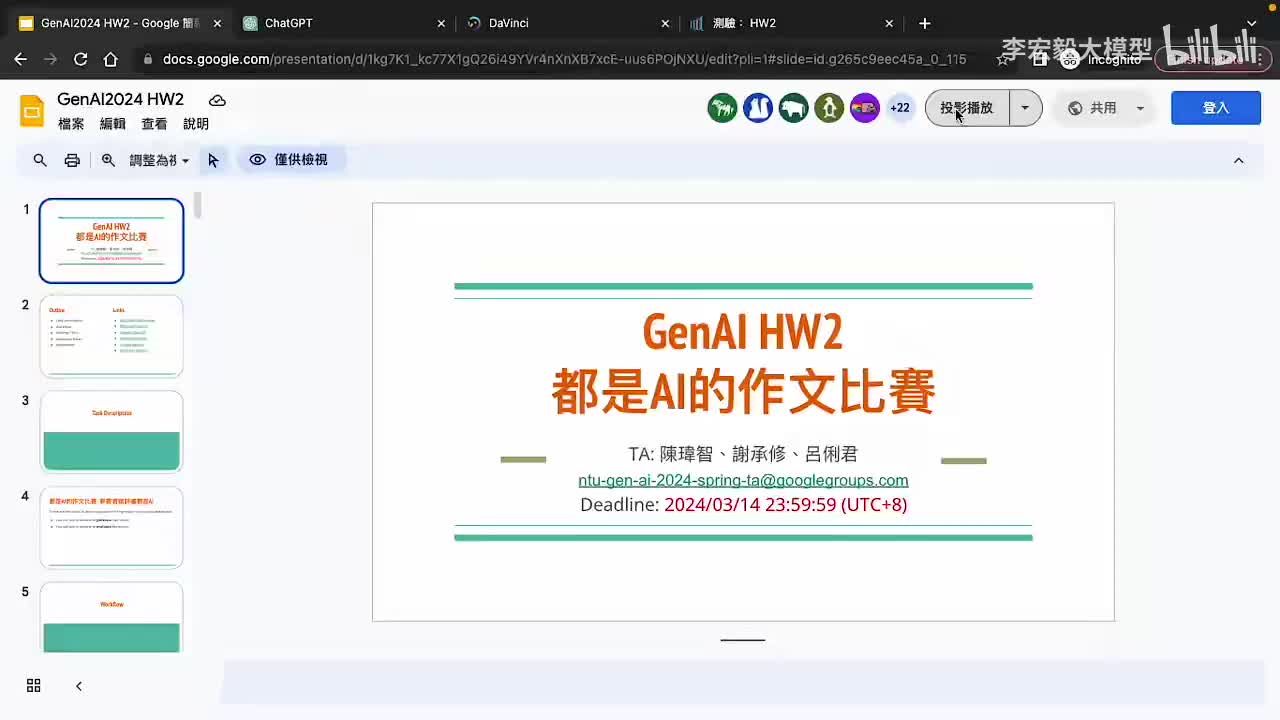Open the grid view icon
This screenshot has height=720, width=1280.
(34, 685)
